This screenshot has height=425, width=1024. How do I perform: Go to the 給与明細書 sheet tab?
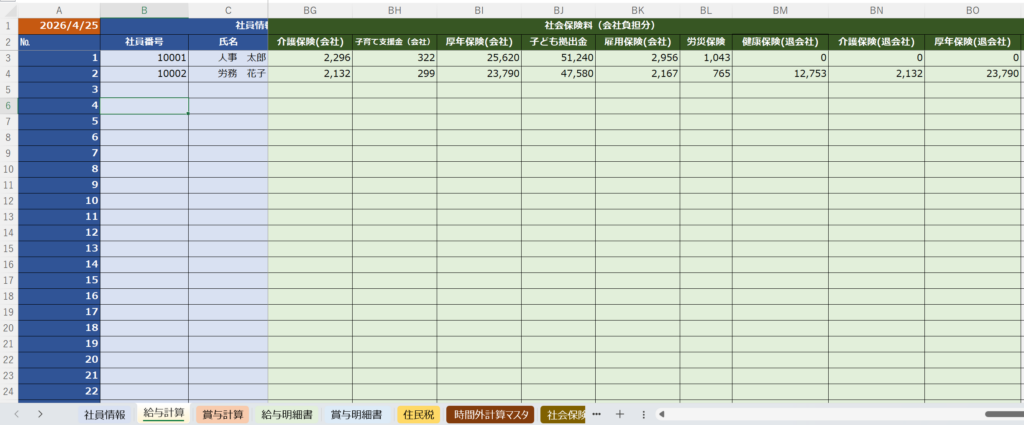pyautogui.click(x=286, y=414)
